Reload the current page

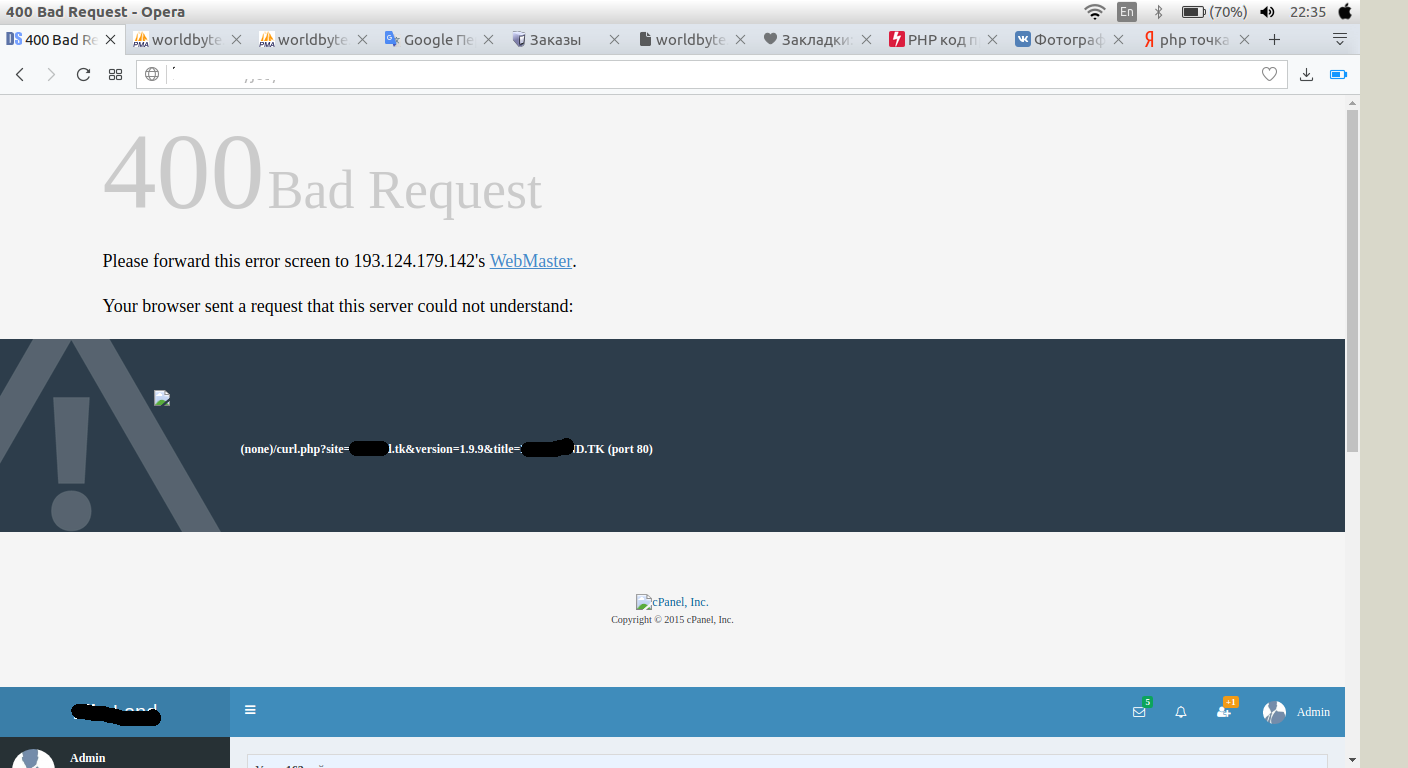coord(83,74)
